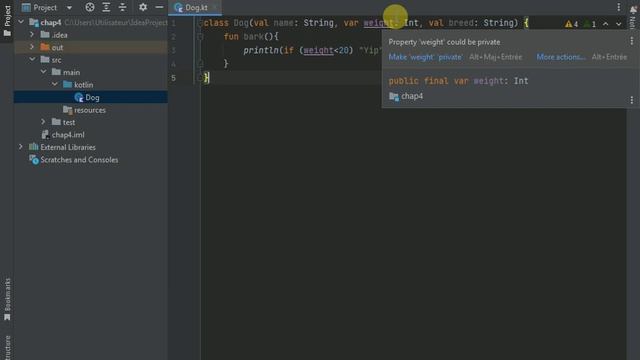The image size is (640, 360).
Task: Click the Expand All icon in Project toolbar
Action: click(x=106, y=7)
